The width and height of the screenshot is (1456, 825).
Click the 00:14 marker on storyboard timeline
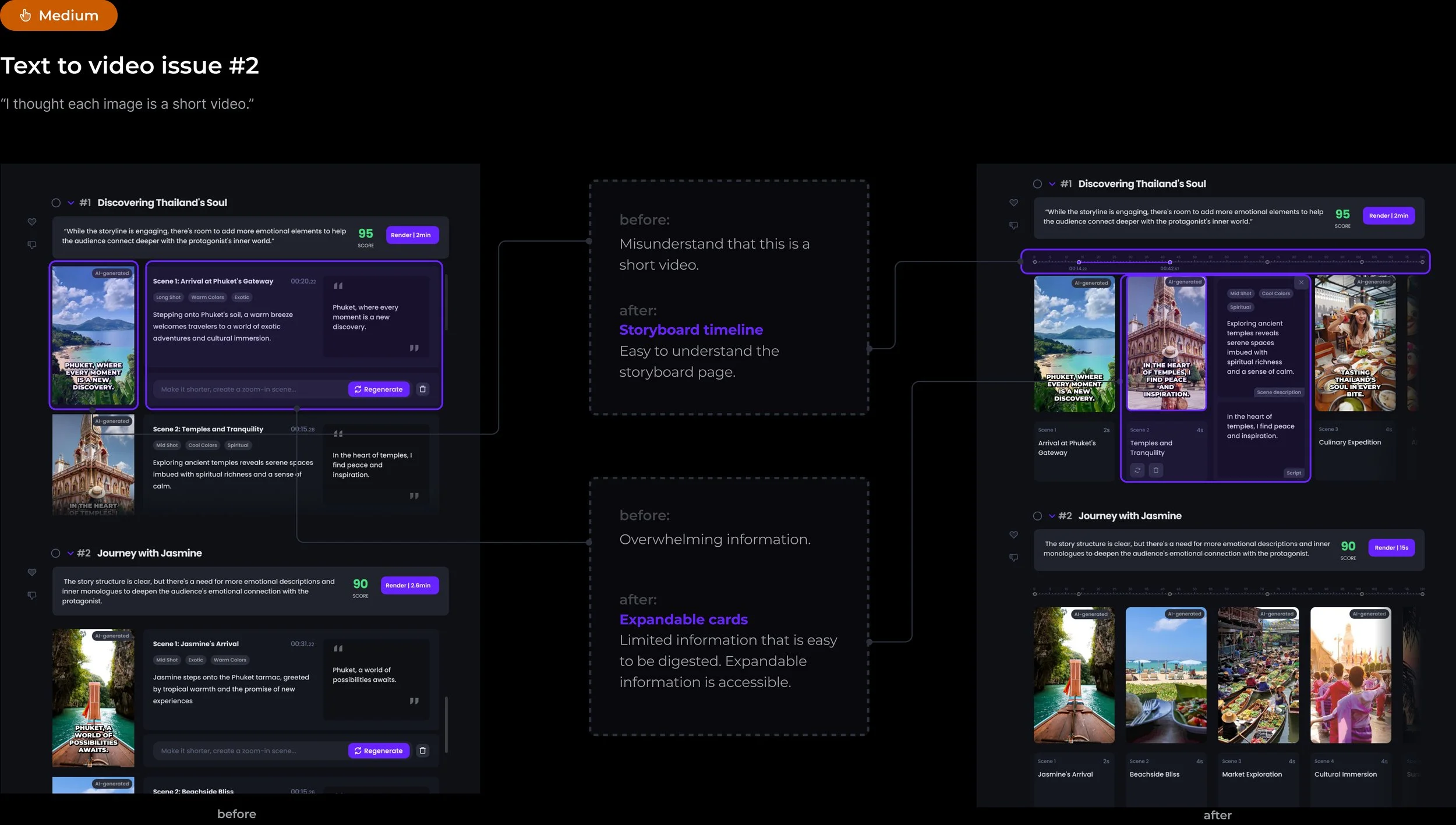pos(1078,263)
